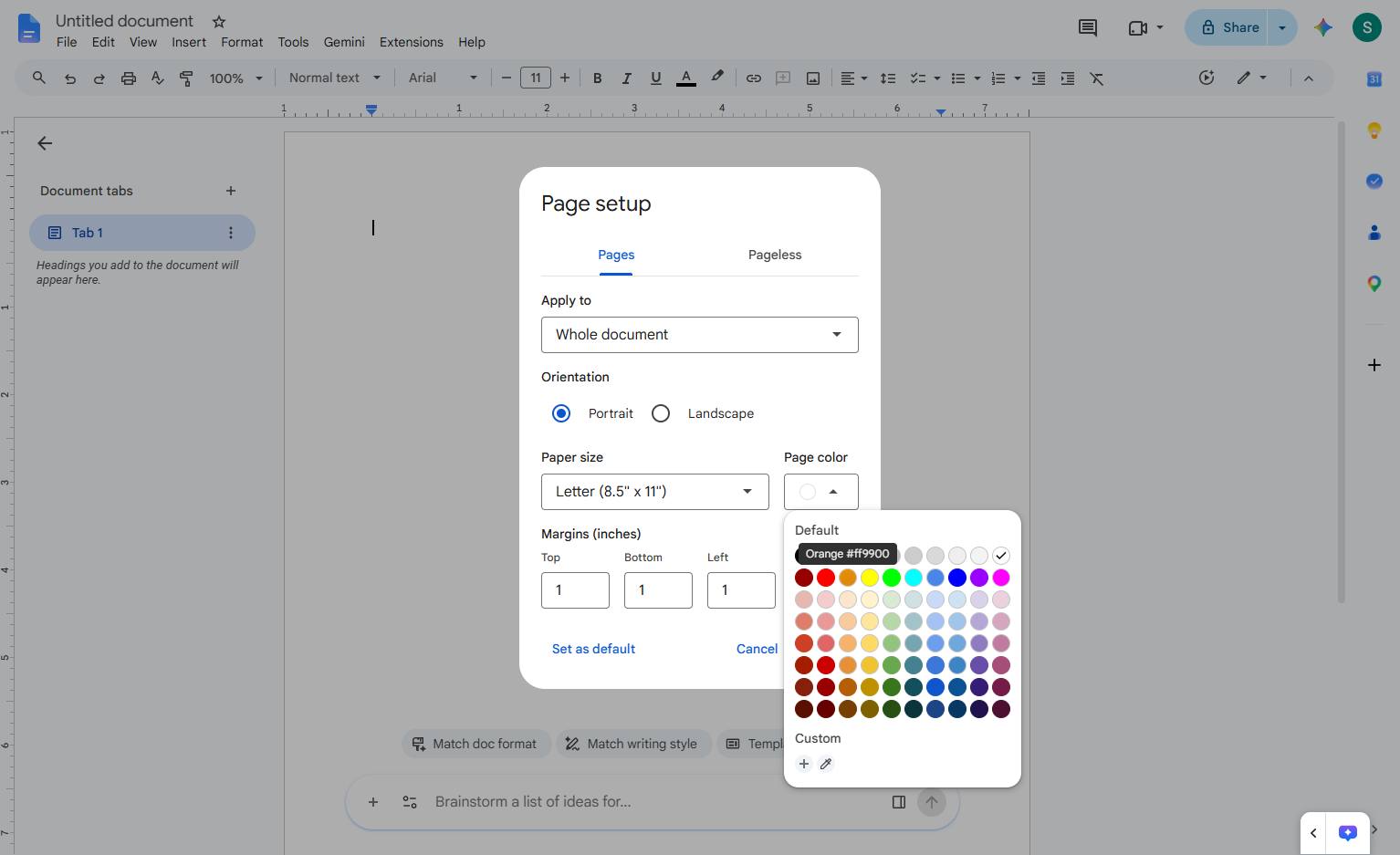Toggle underline formatting
The image size is (1400, 855).
pos(655,78)
